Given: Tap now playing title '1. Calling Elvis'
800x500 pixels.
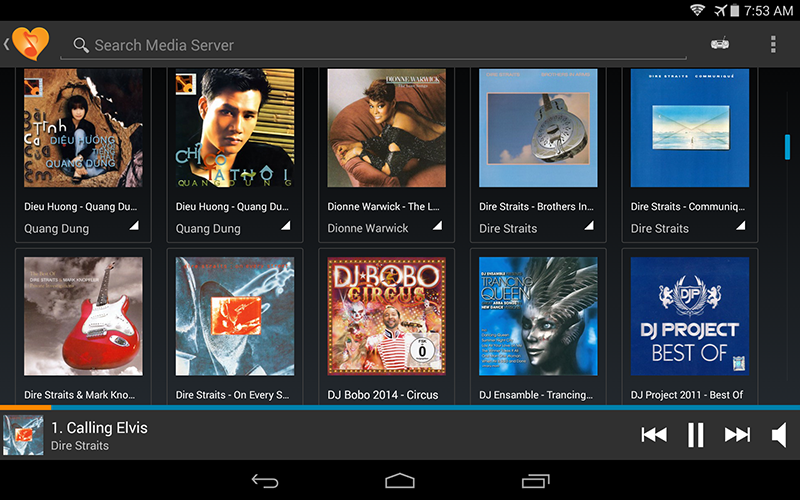Looking at the screenshot, I should pos(99,428).
